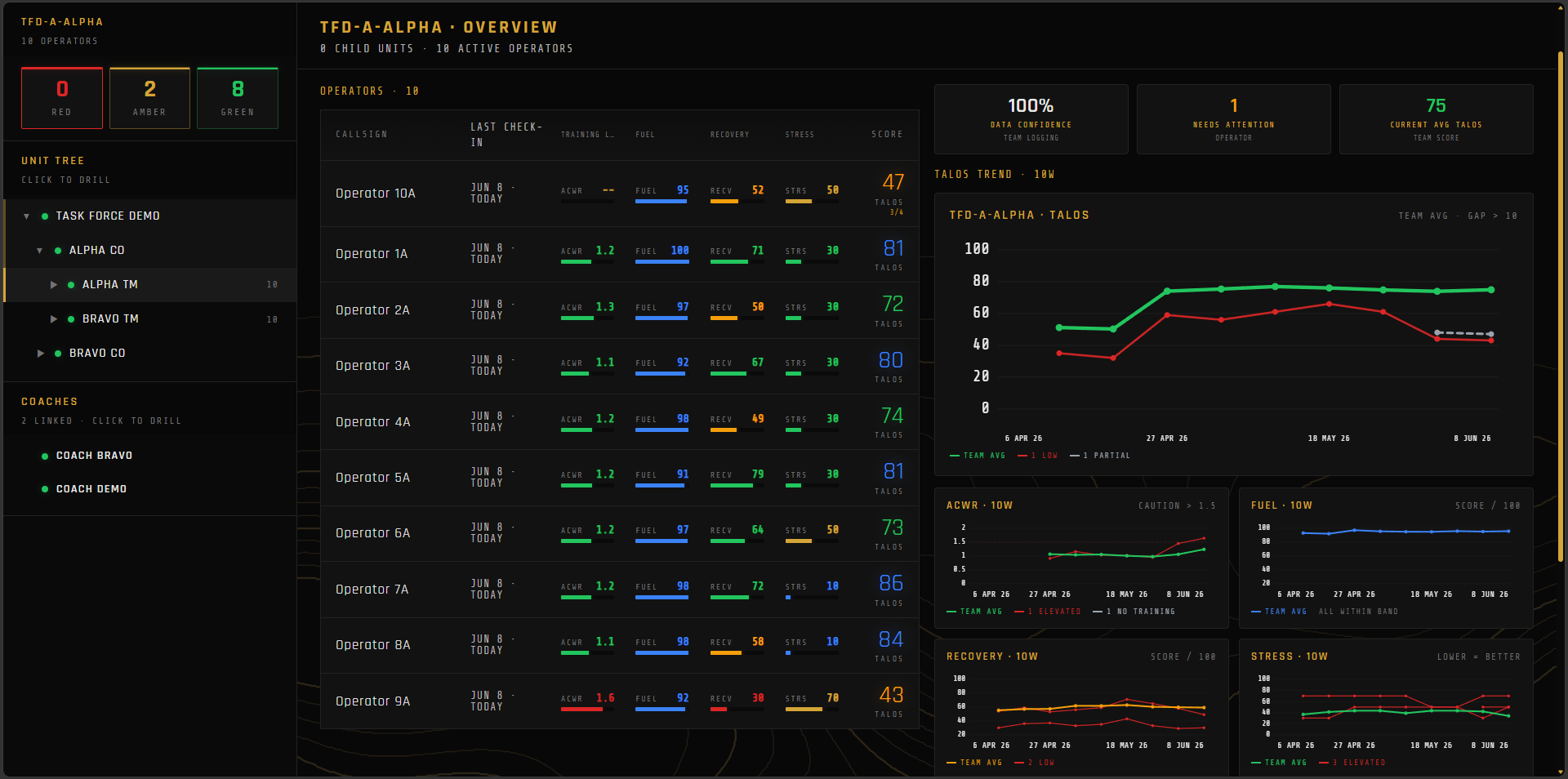This screenshot has height=779, width=1568.
Task: Click Operator 10A's amber stress bar
Action: pos(799,202)
